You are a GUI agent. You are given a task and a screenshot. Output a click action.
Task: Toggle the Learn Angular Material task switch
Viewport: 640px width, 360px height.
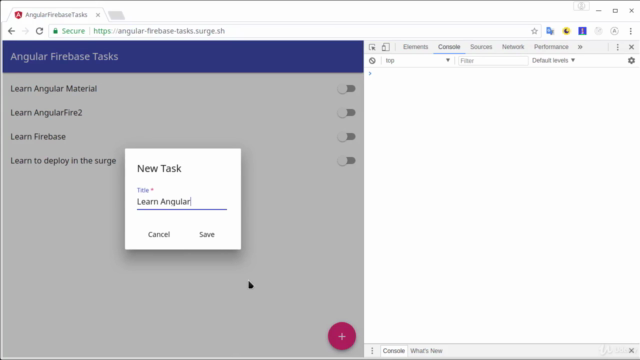(x=347, y=89)
